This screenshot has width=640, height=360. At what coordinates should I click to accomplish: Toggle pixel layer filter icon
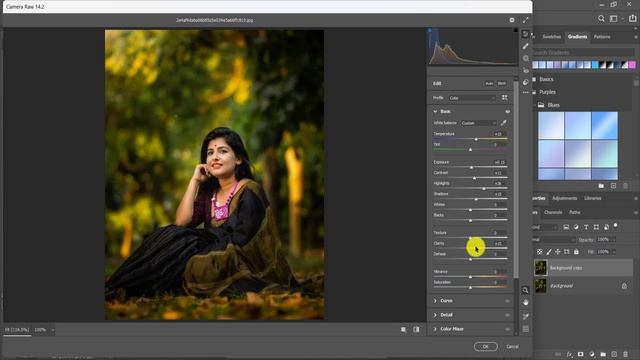566,227
